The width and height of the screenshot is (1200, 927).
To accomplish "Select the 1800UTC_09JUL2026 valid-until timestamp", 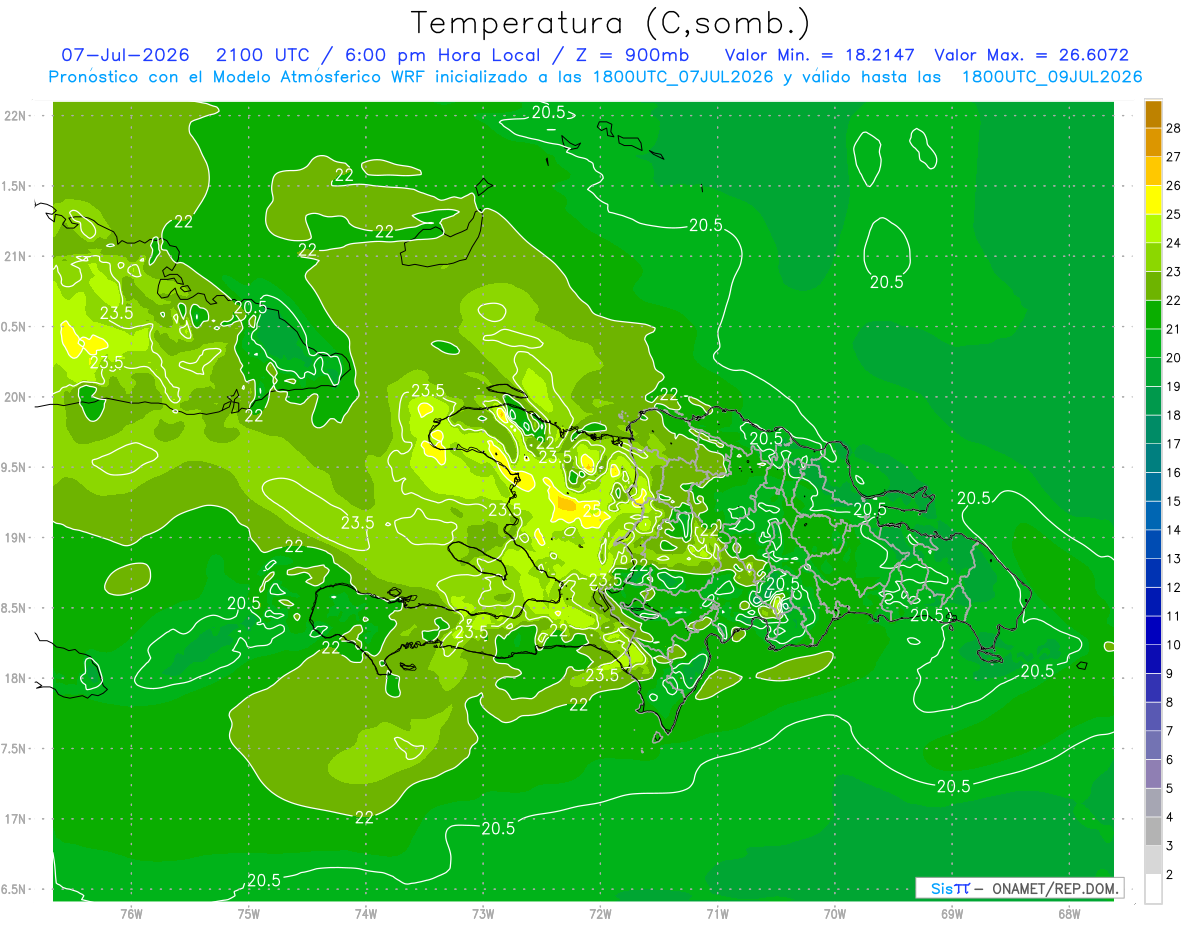I will 1051,77.
